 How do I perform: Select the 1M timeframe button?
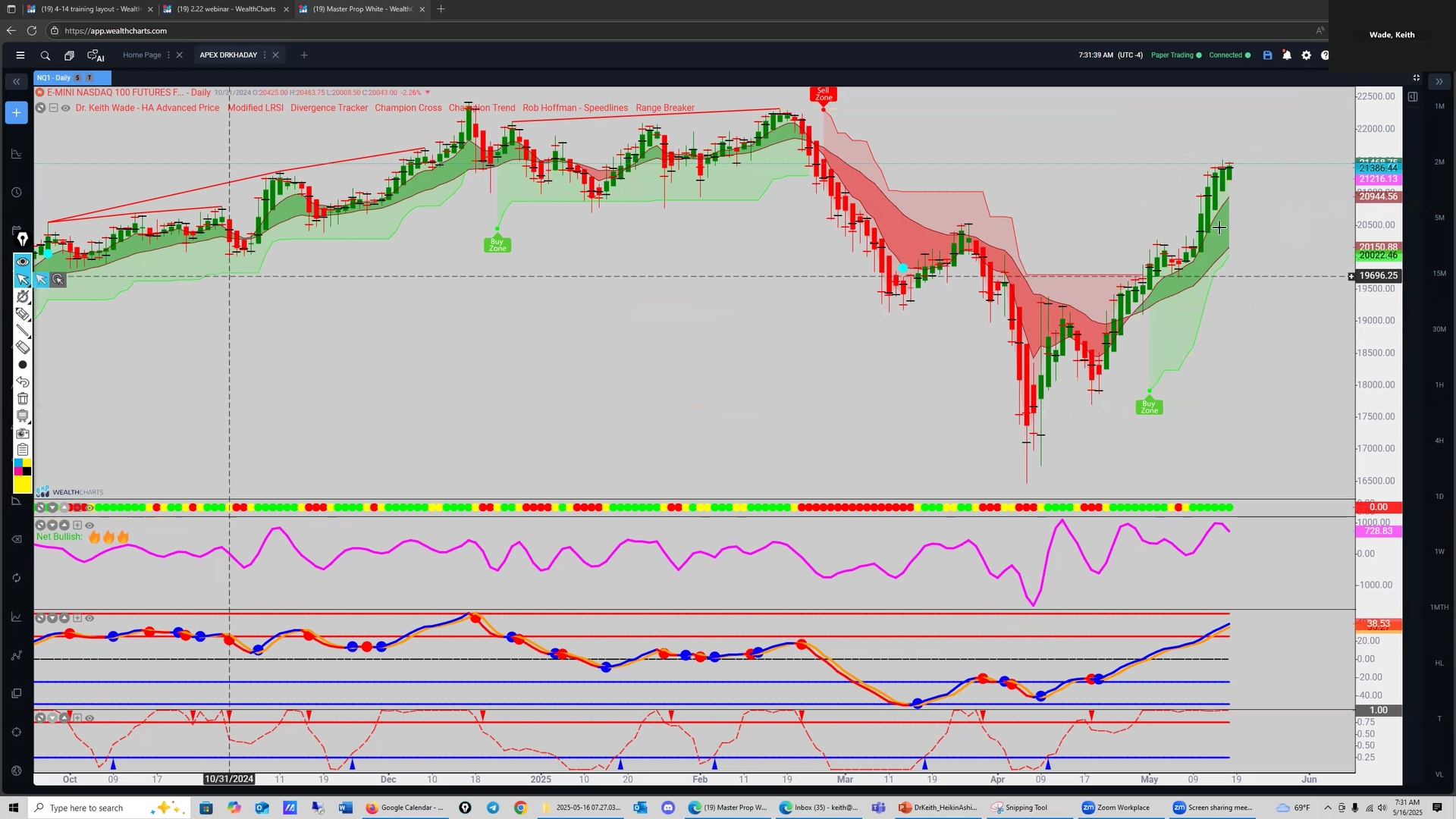[1439, 106]
